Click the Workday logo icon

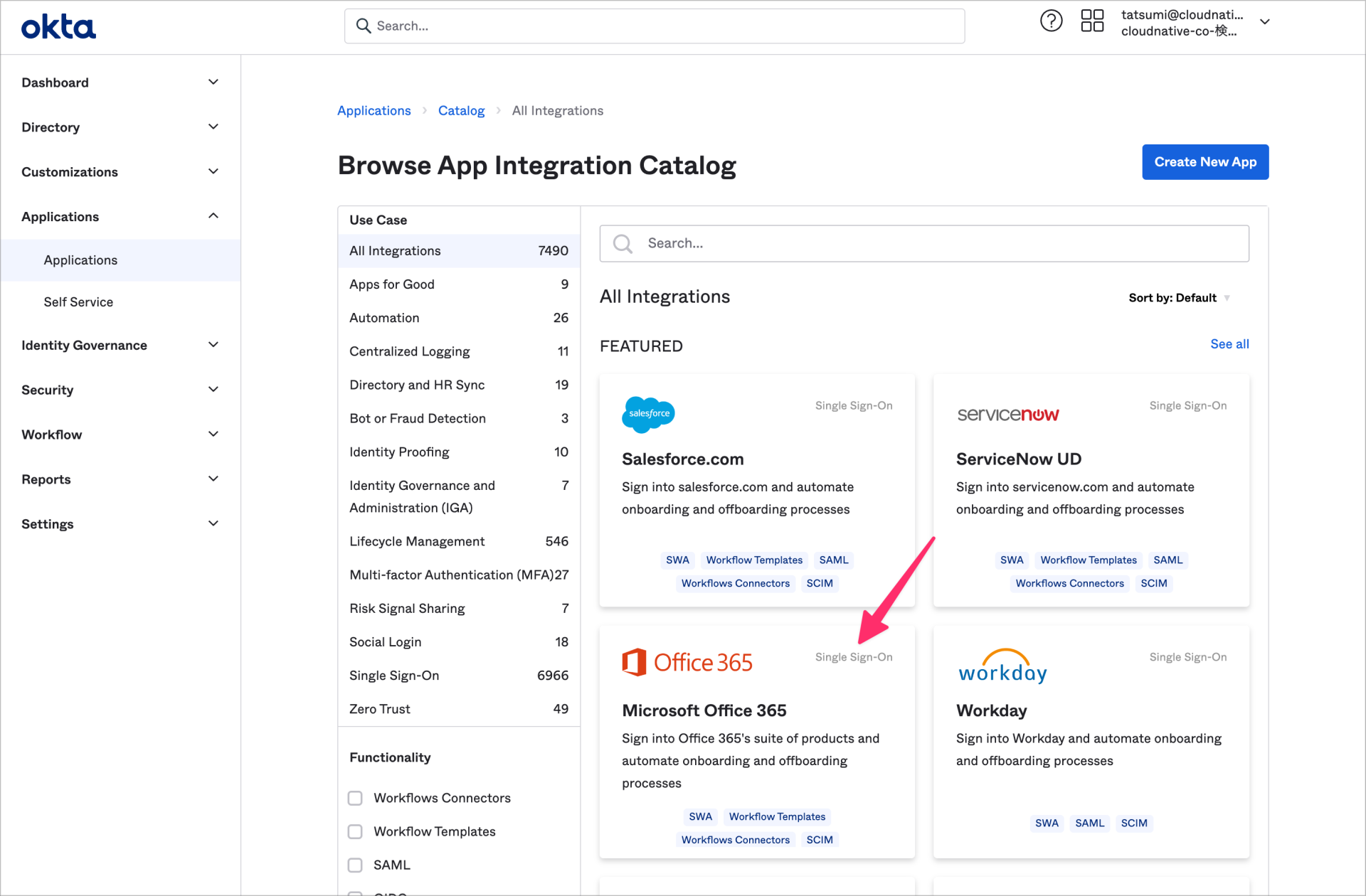click(x=1002, y=666)
